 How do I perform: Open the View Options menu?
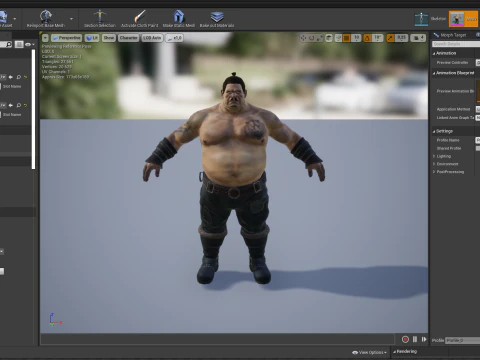pyautogui.click(x=370, y=352)
